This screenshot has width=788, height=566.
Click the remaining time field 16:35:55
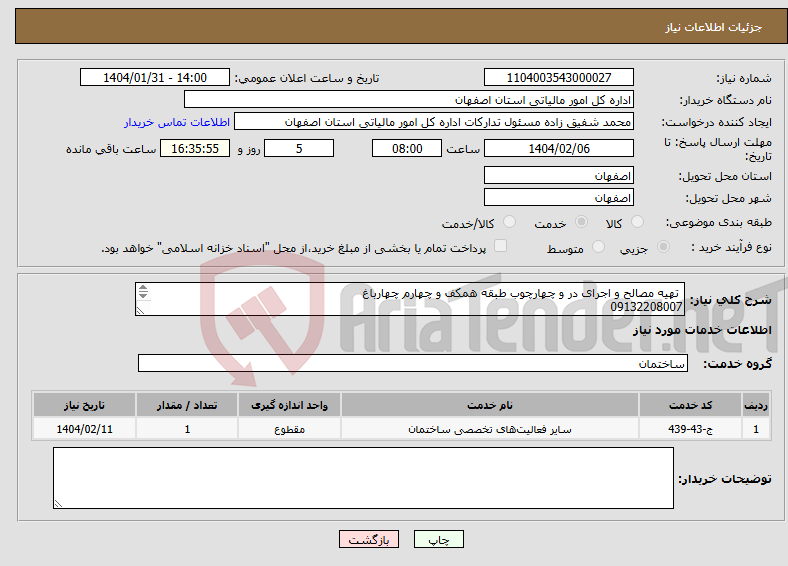(x=195, y=148)
